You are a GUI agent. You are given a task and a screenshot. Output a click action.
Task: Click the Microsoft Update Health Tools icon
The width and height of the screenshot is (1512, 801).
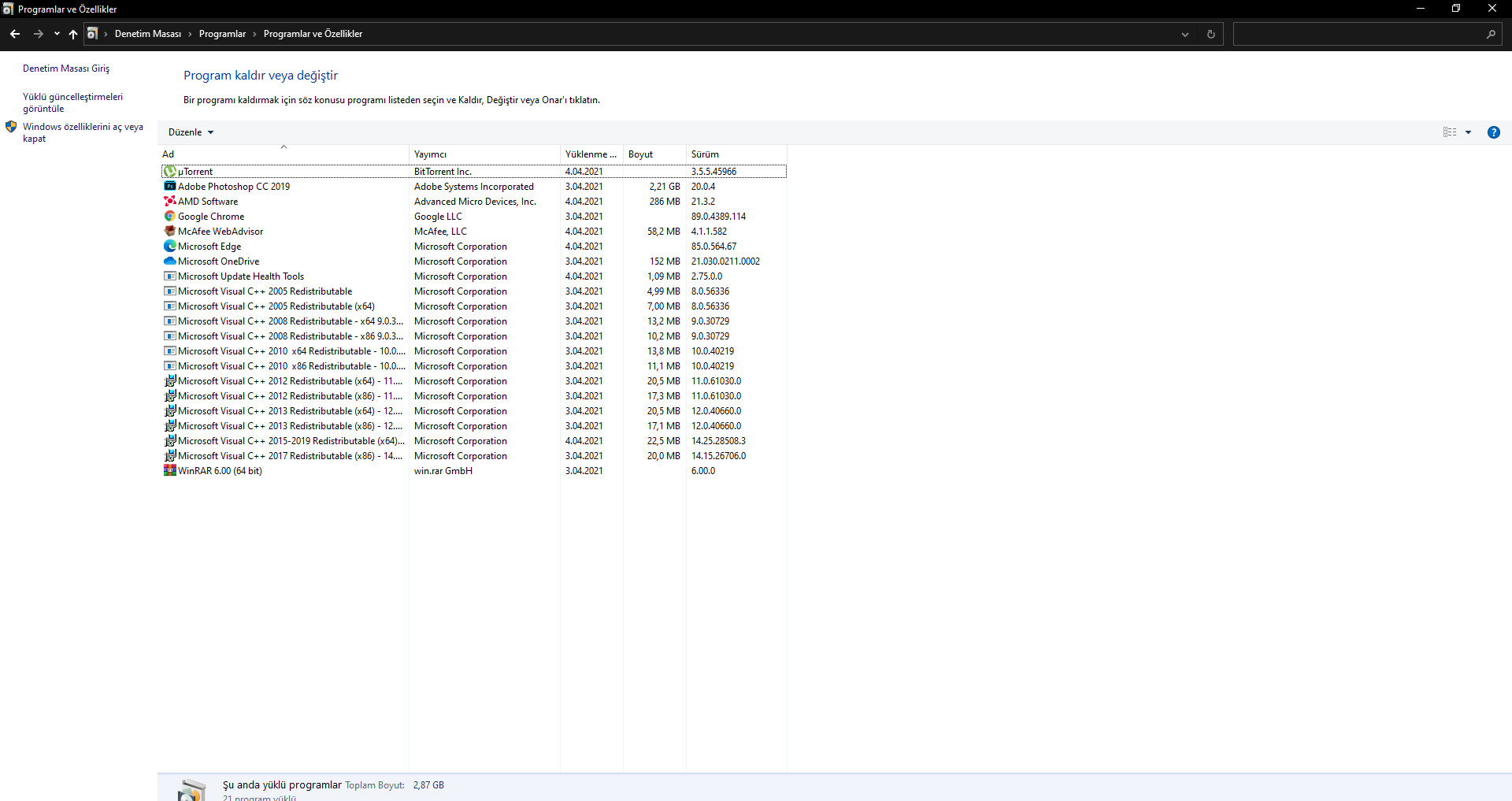[x=169, y=276]
